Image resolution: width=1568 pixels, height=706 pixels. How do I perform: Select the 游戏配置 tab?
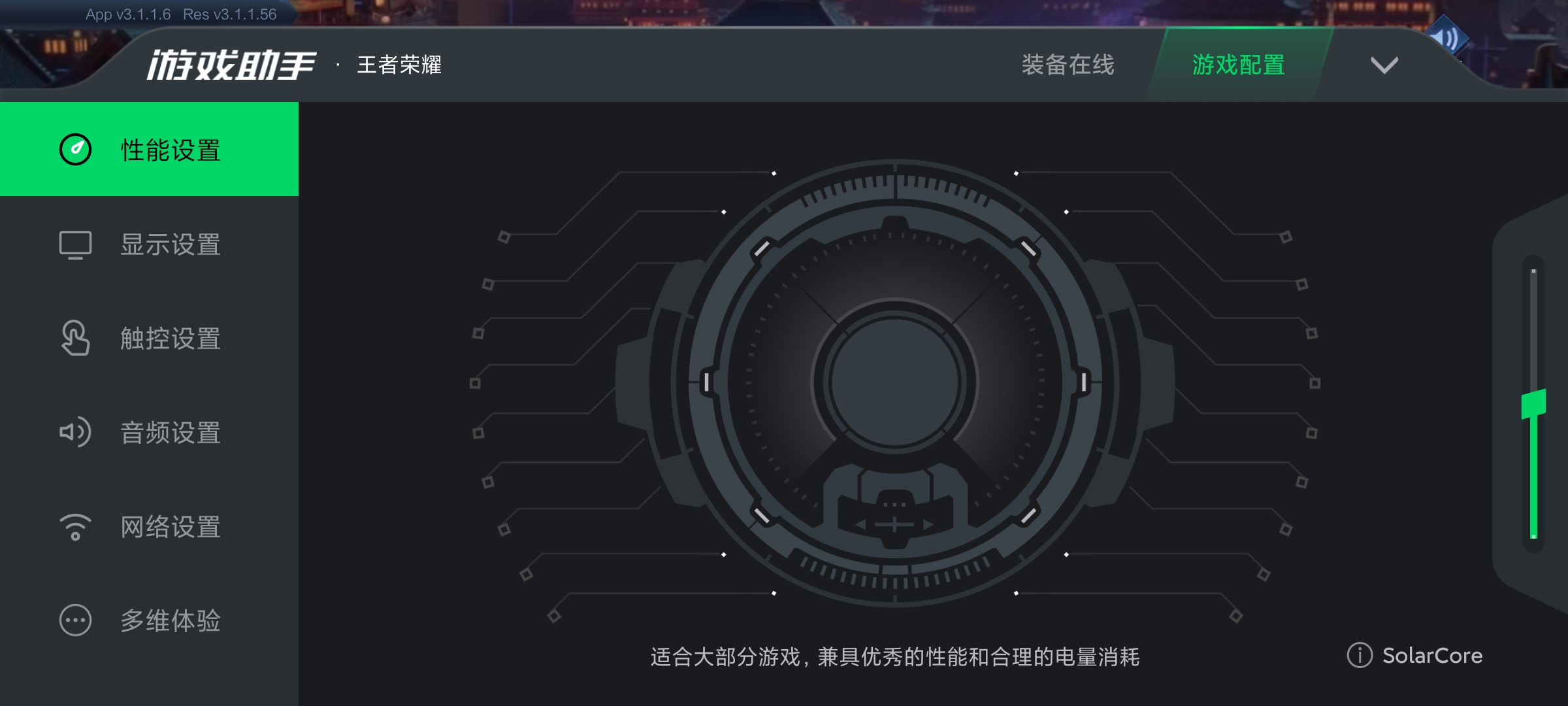1238,65
